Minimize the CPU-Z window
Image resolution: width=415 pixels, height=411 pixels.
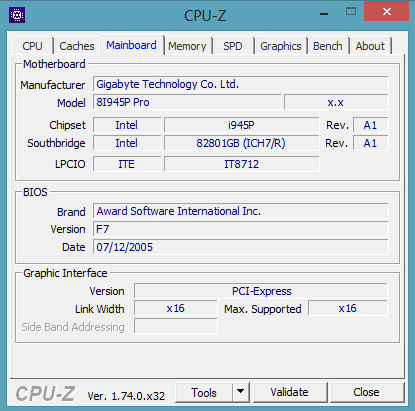point(324,14)
